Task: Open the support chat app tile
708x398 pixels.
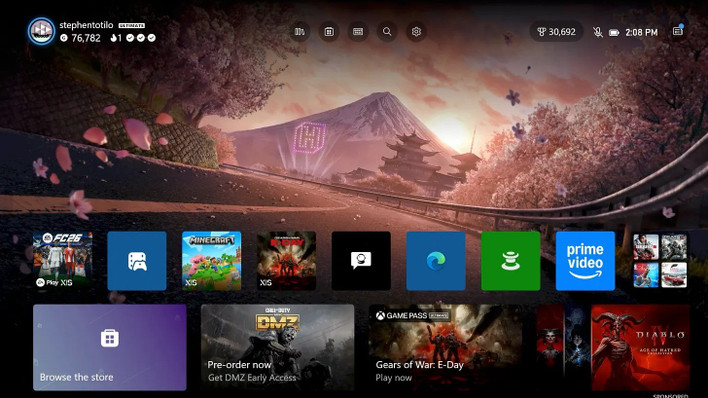Action: (x=361, y=261)
